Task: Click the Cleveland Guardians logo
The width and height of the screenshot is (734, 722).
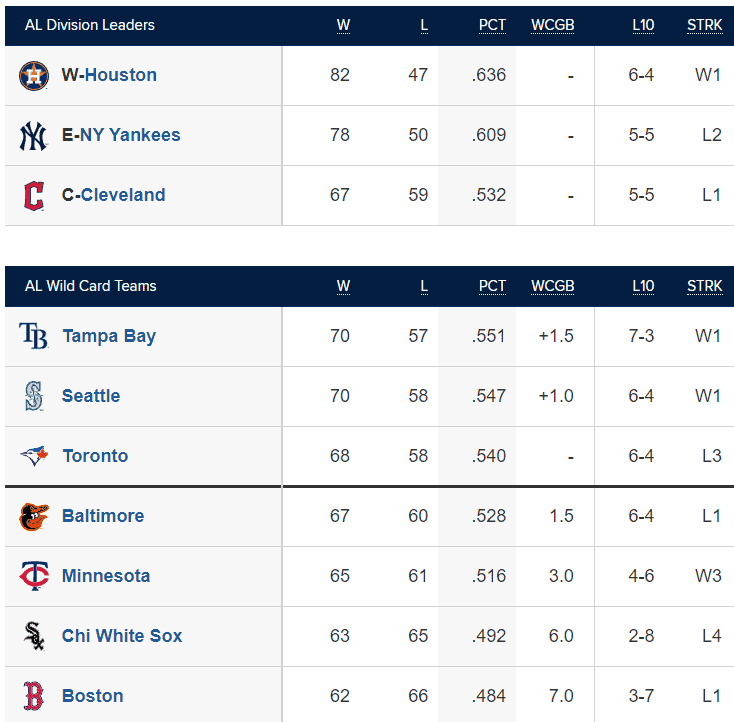Action: point(34,196)
